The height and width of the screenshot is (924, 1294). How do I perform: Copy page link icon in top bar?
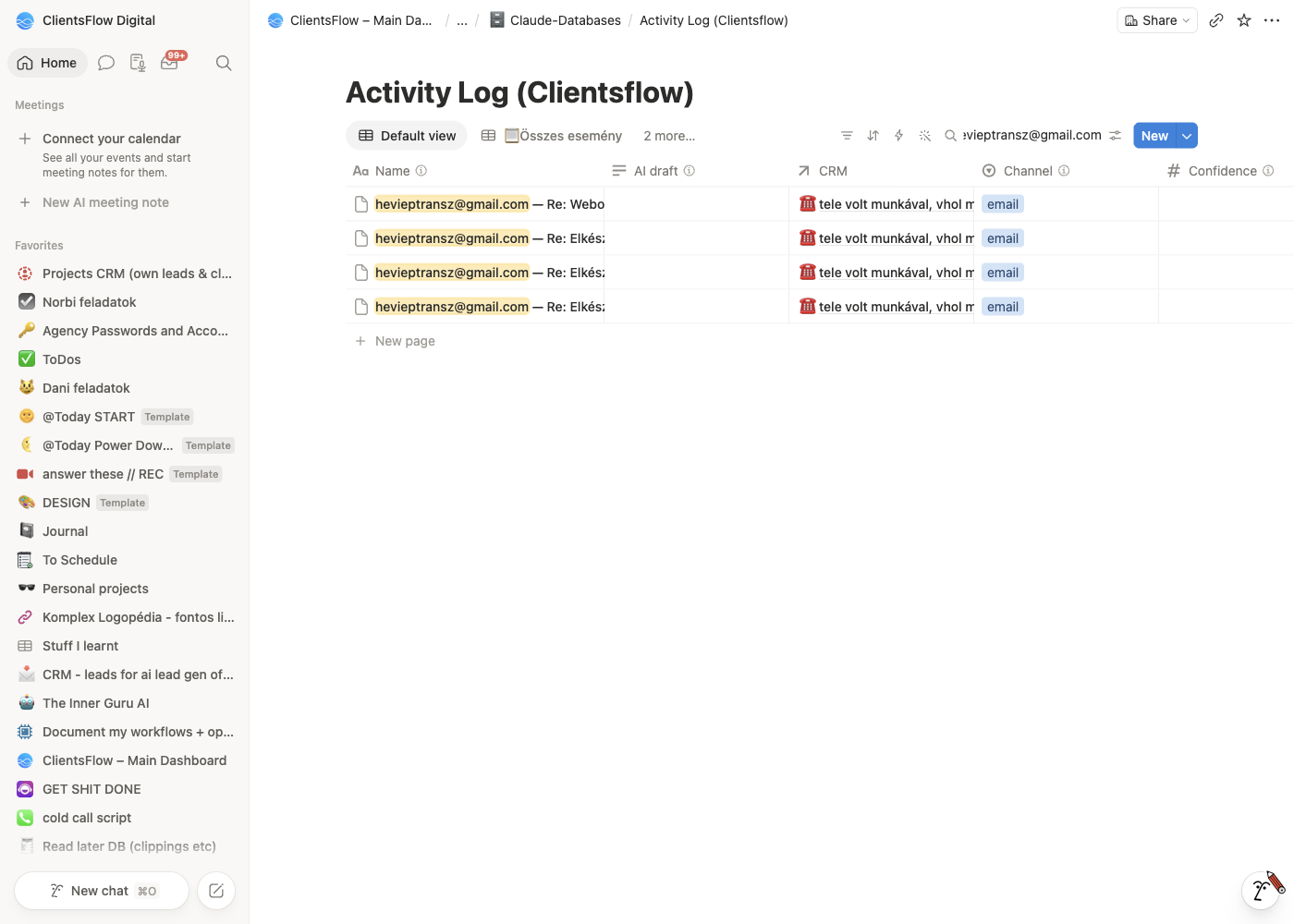coord(1216,20)
